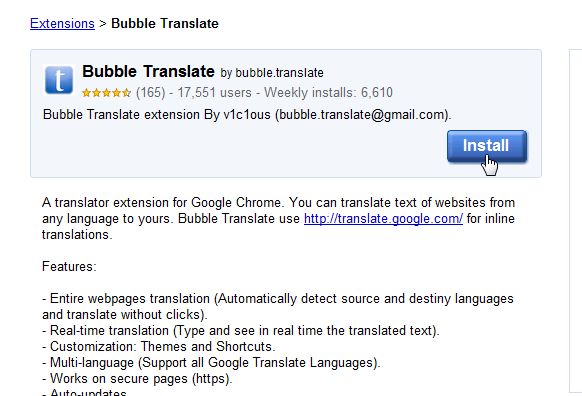Install the Bubble Translate extension
Viewport: 582px width, 396px height.
487,146
